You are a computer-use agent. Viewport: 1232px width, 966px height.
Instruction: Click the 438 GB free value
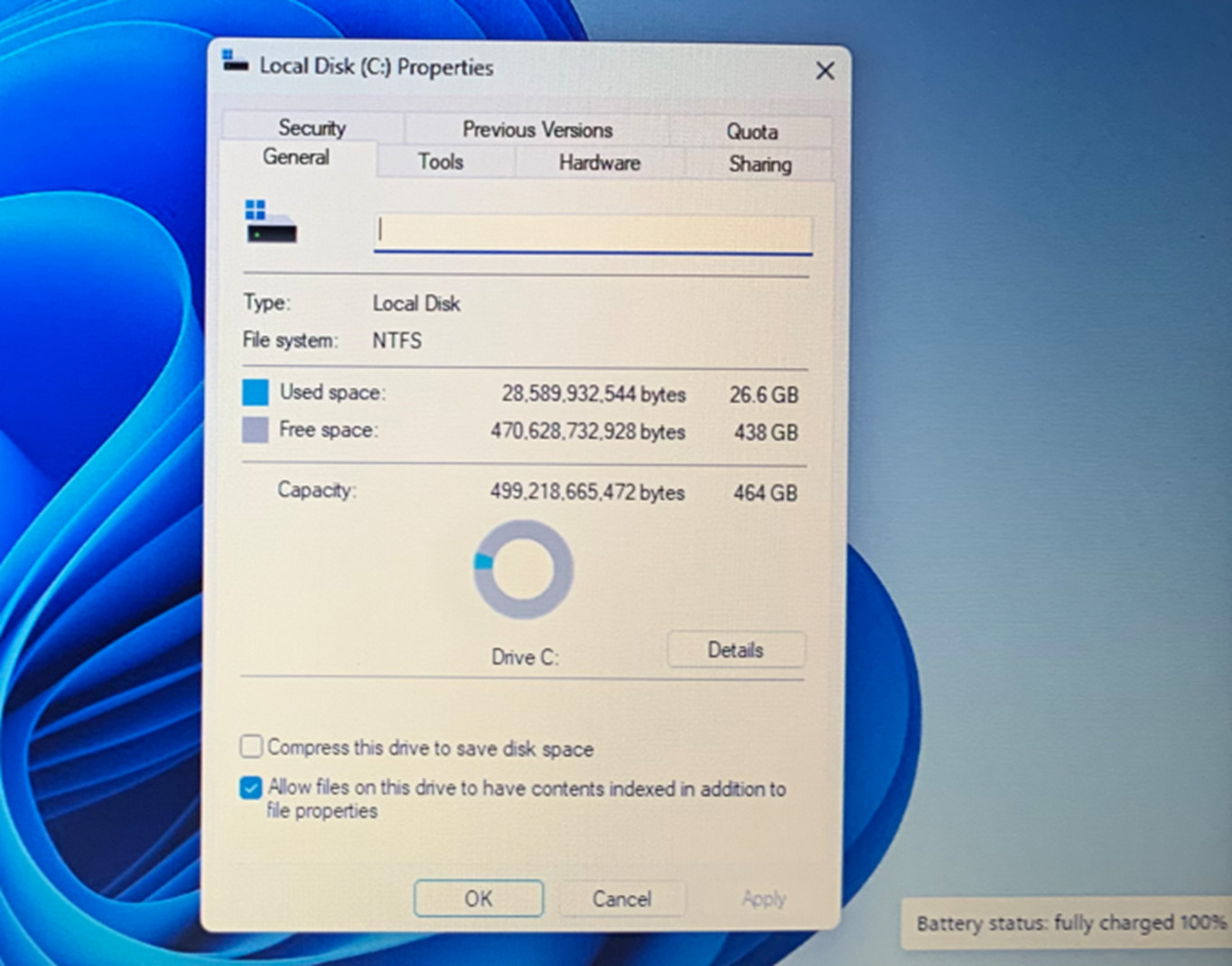pos(766,432)
